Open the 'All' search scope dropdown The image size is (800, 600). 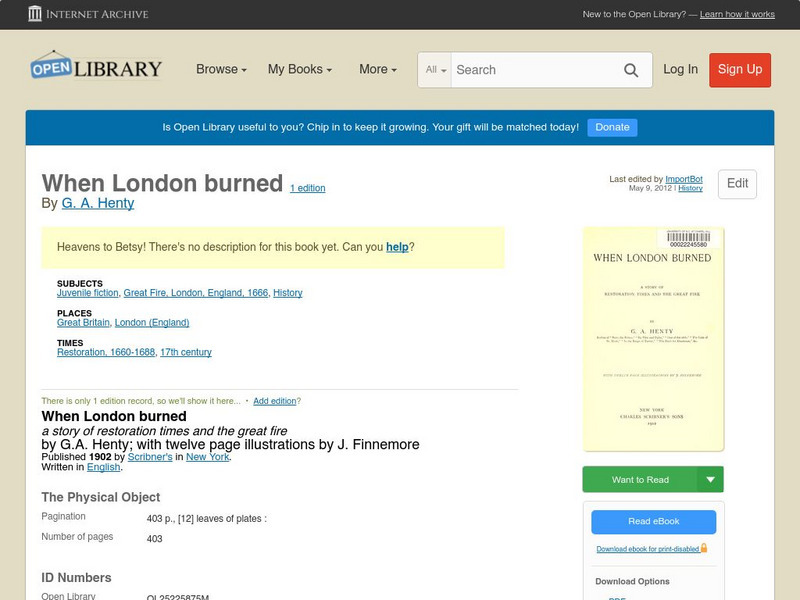(435, 70)
